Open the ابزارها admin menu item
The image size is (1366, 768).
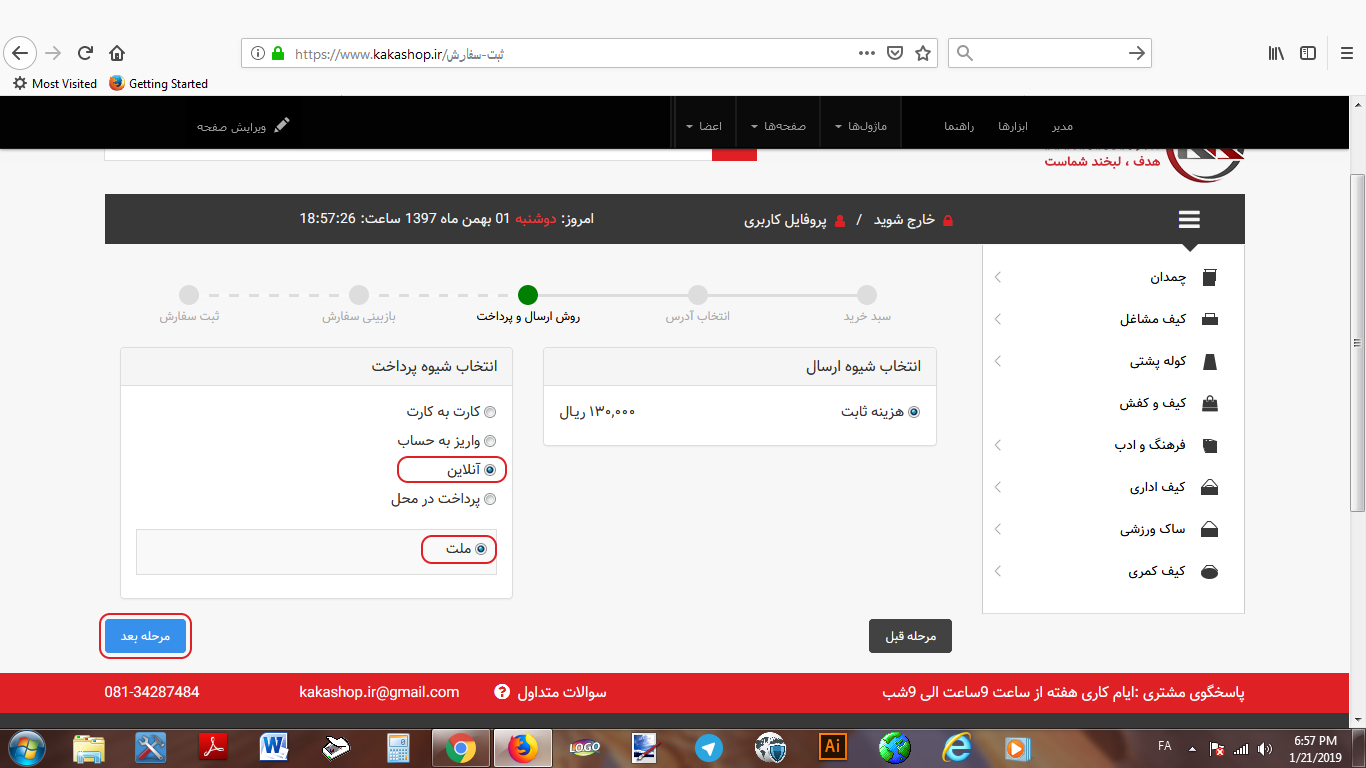point(1013,126)
